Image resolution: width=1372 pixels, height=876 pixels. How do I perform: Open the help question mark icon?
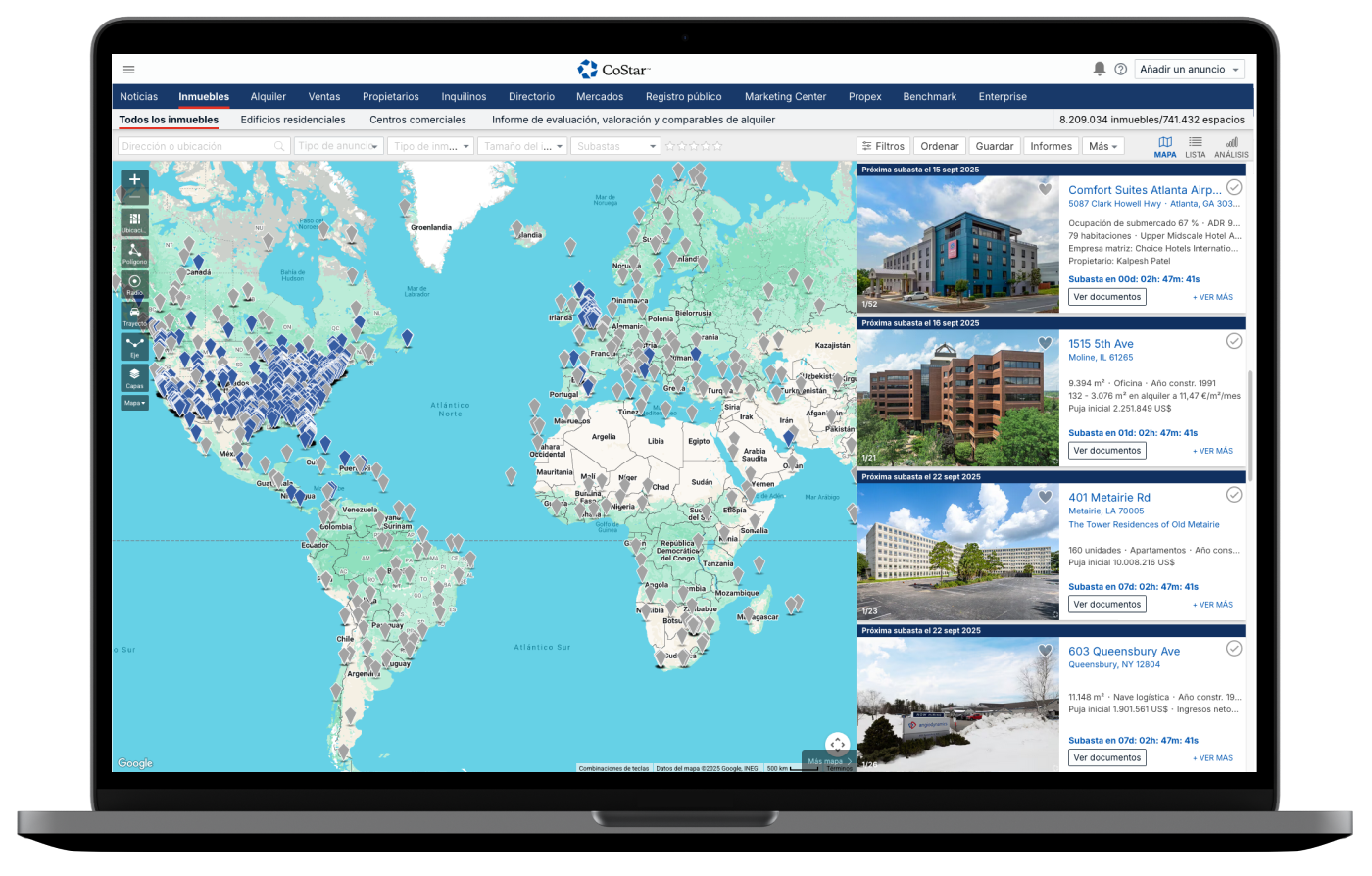pyautogui.click(x=1120, y=70)
